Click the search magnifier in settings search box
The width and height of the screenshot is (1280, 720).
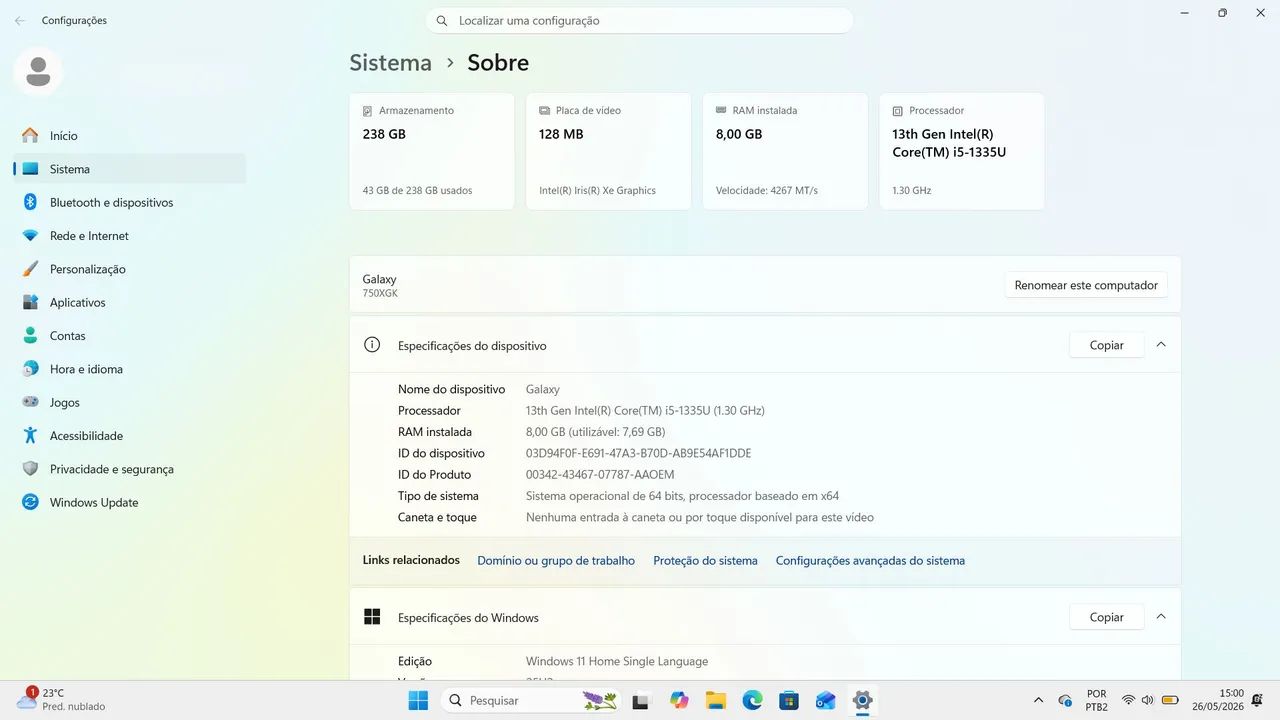(442, 20)
